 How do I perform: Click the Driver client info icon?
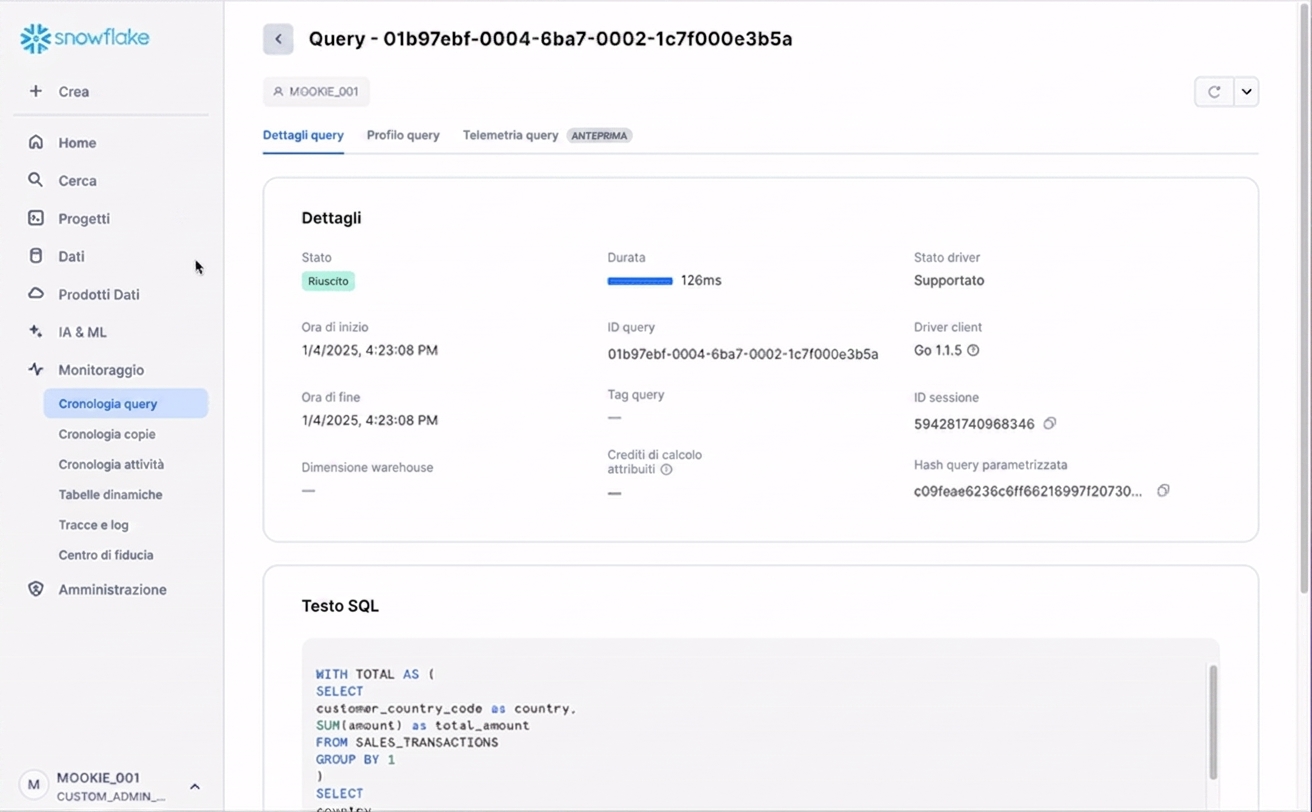pos(973,350)
